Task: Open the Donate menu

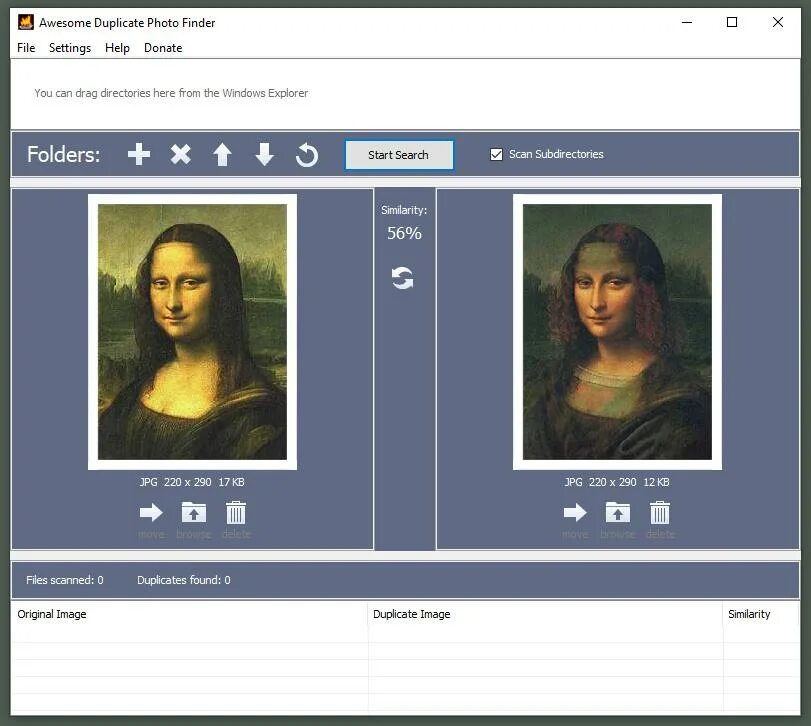Action: (163, 48)
